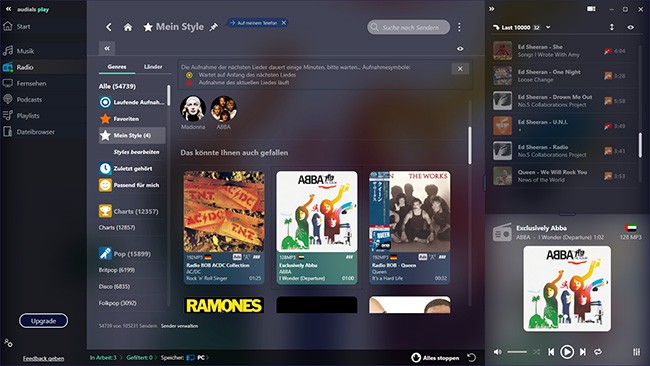Toggle shuffle playback
Image resolution: width=650 pixels, height=366 pixels.
tap(536, 352)
